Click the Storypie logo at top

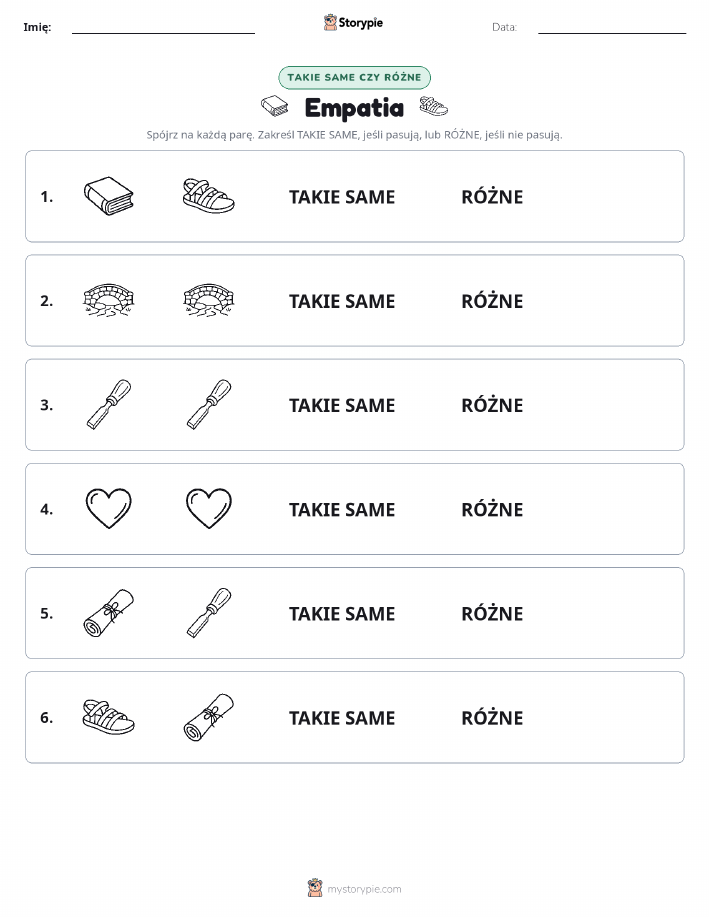click(353, 23)
